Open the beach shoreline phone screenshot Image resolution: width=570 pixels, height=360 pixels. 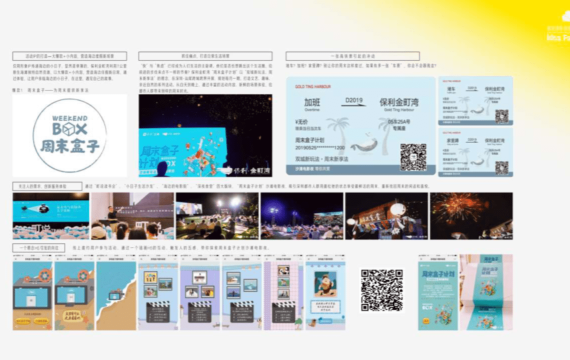click(x=116, y=292)
